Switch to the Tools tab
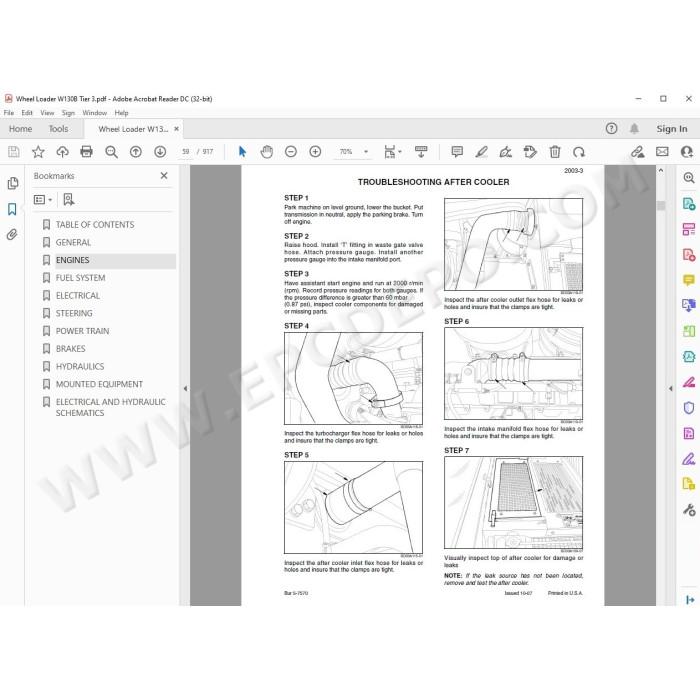Screen dimensions: 700x700 pyautogui.click(x=58, y=129)
